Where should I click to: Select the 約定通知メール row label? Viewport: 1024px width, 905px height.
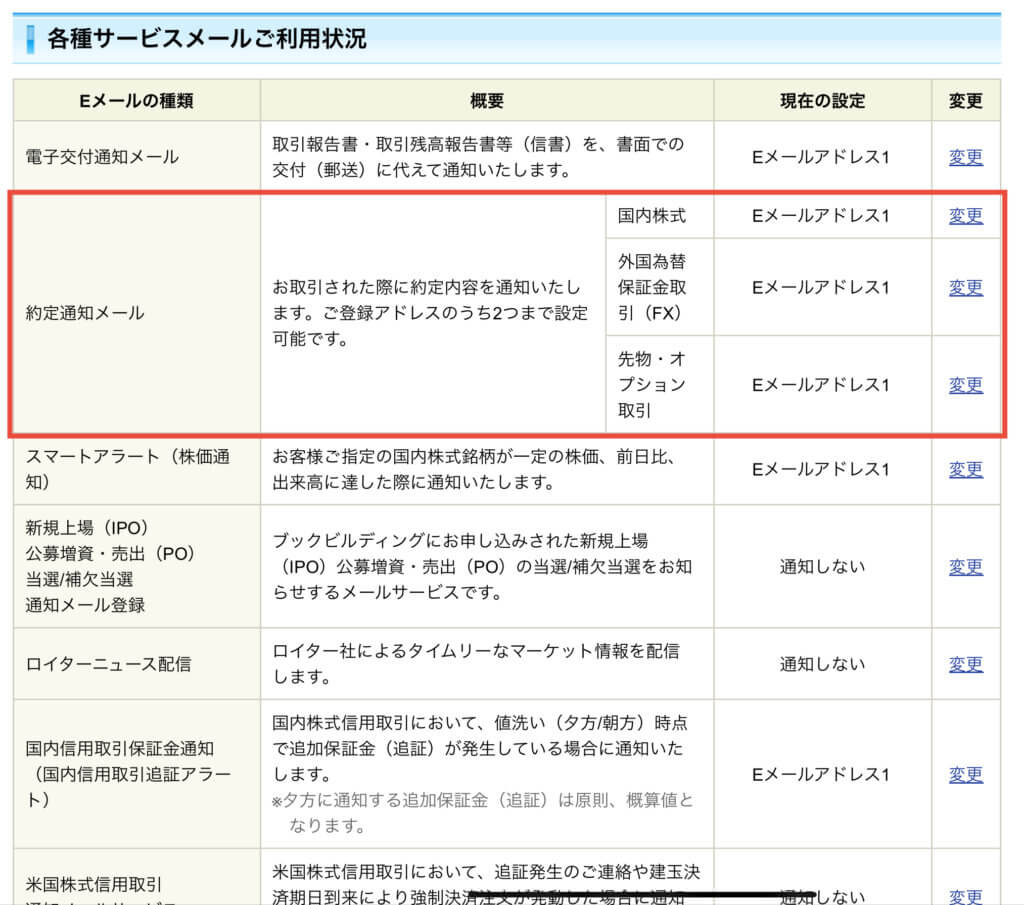(x=85, y=313)
